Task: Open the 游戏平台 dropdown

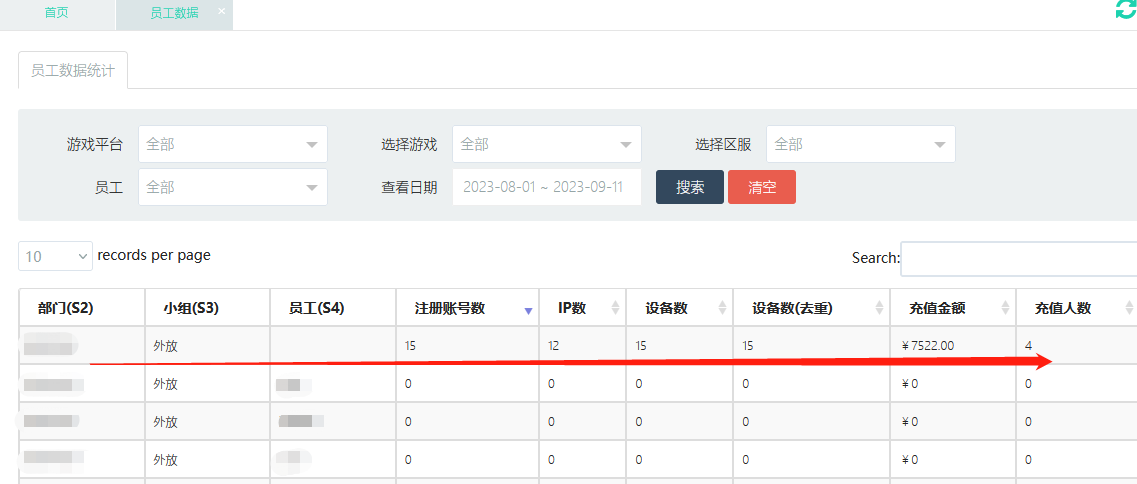Action: [x=232, y=144]
